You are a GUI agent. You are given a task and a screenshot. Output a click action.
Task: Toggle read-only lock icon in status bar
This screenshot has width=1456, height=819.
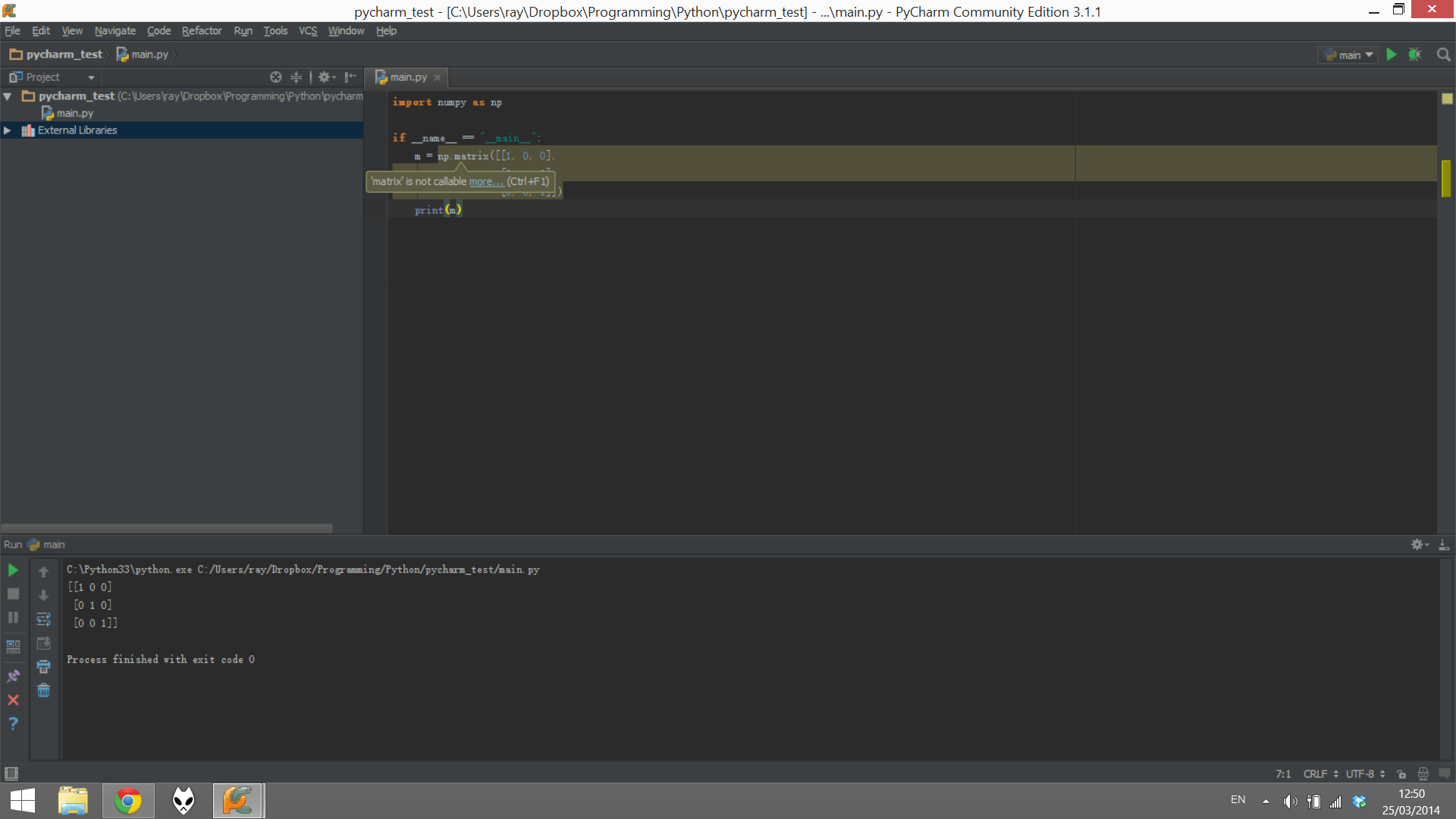coord(1401,774)
